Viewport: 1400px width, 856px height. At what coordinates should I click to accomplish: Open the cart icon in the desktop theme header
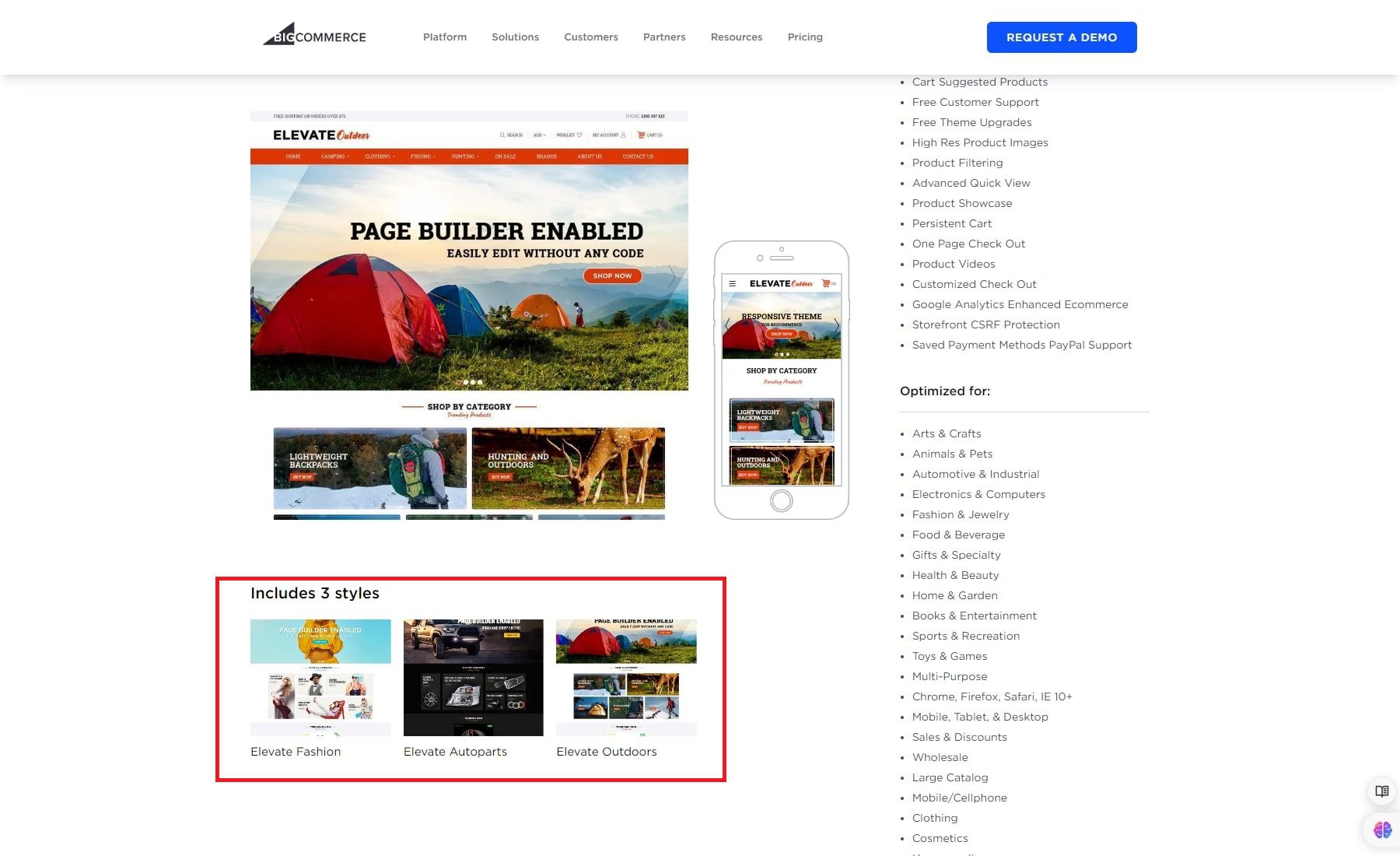642,135
